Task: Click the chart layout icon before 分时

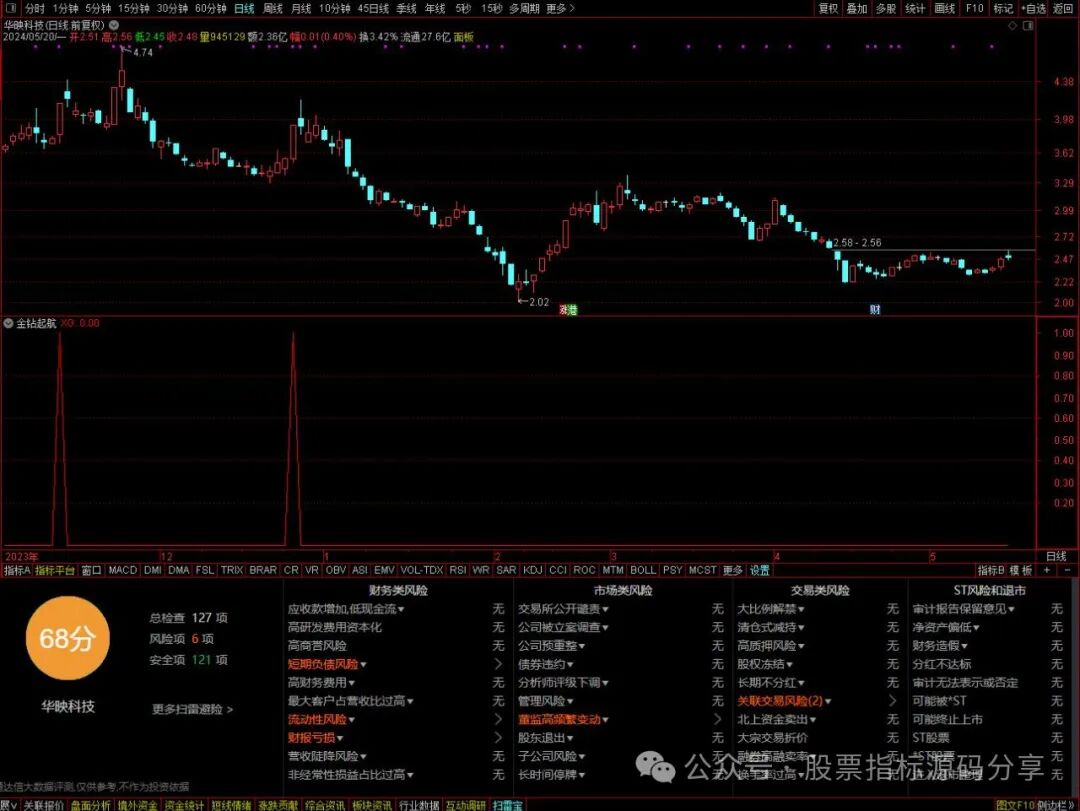Action: [11, 8]
